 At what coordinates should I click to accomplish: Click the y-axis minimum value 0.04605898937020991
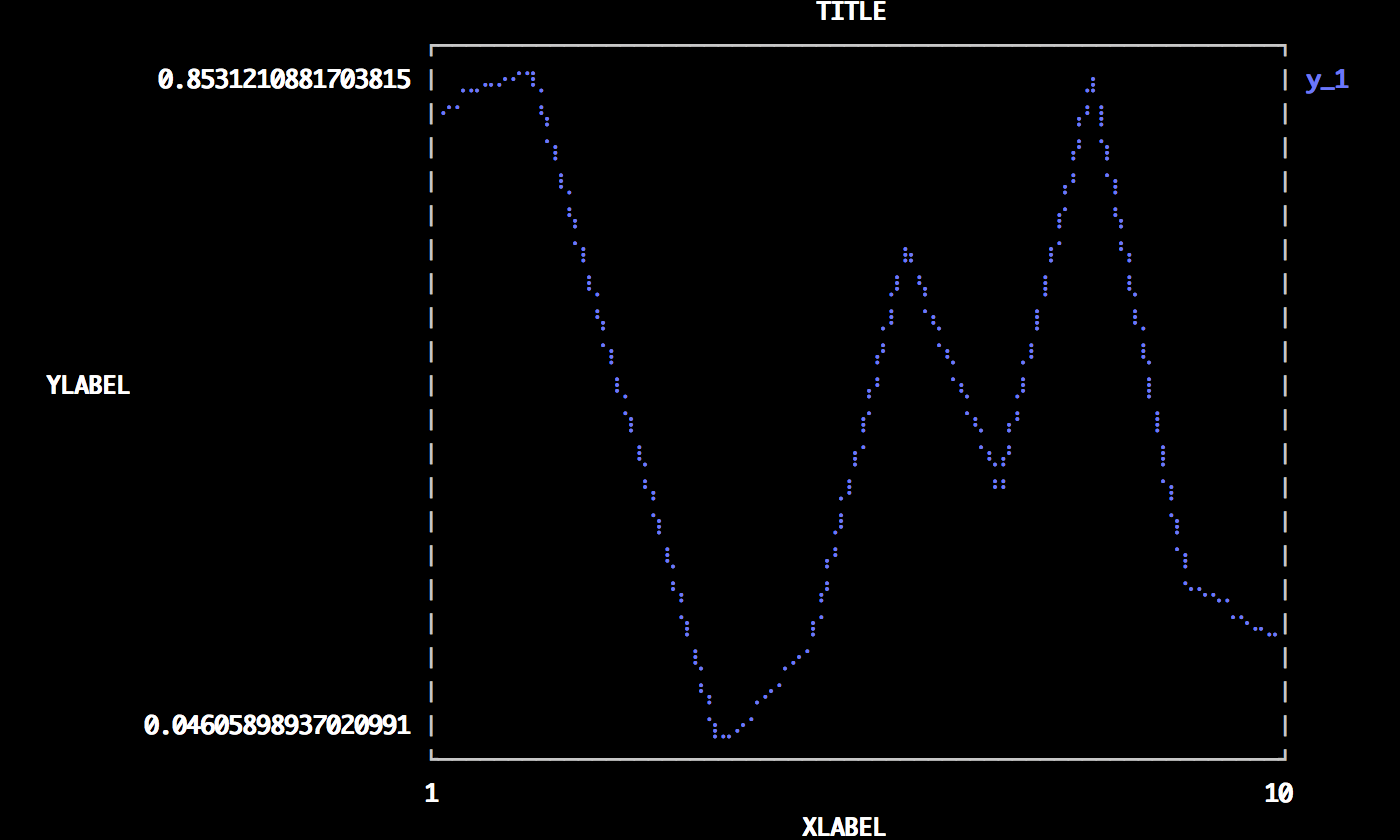[277, 725]
